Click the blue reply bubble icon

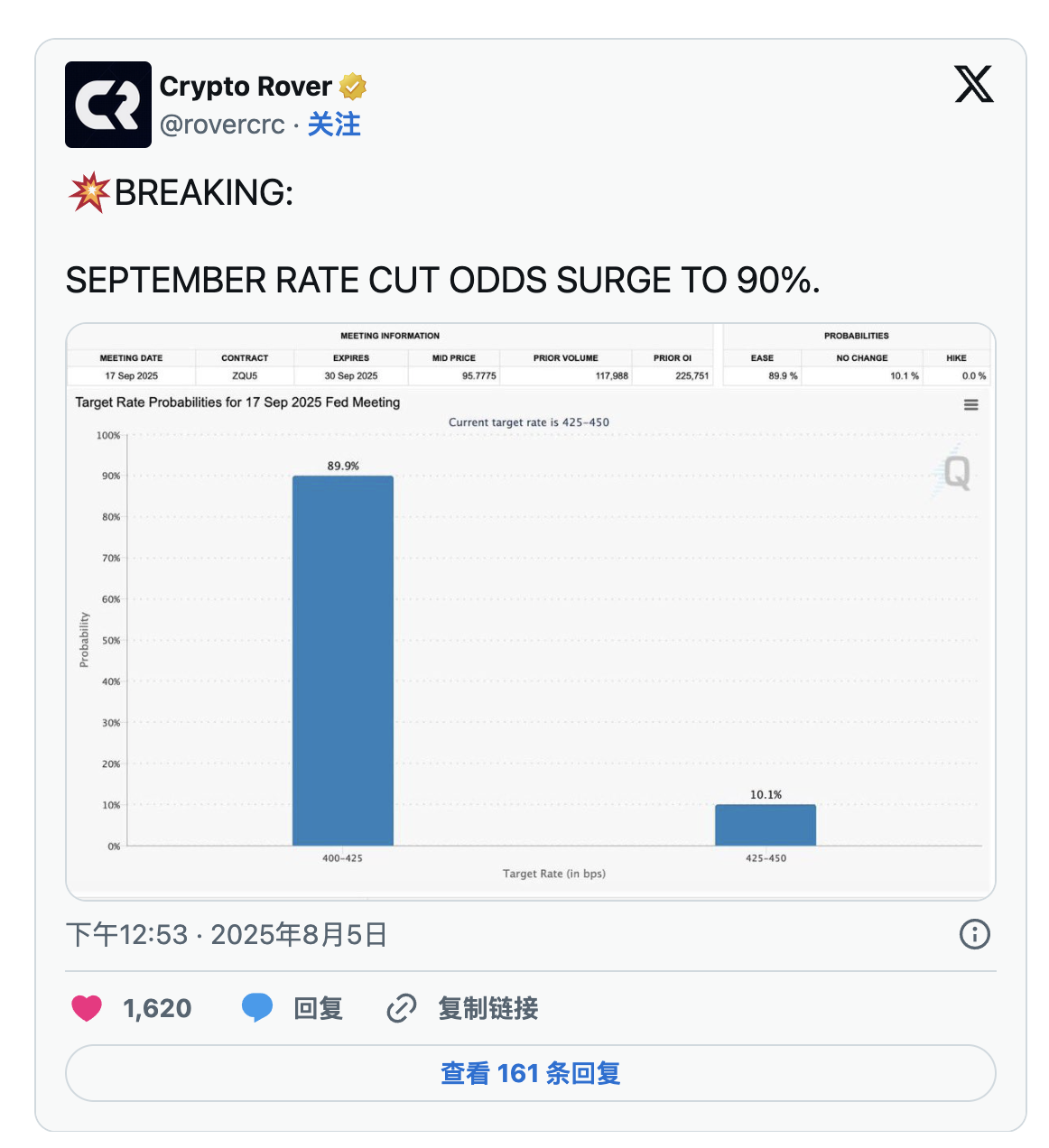257,1007
